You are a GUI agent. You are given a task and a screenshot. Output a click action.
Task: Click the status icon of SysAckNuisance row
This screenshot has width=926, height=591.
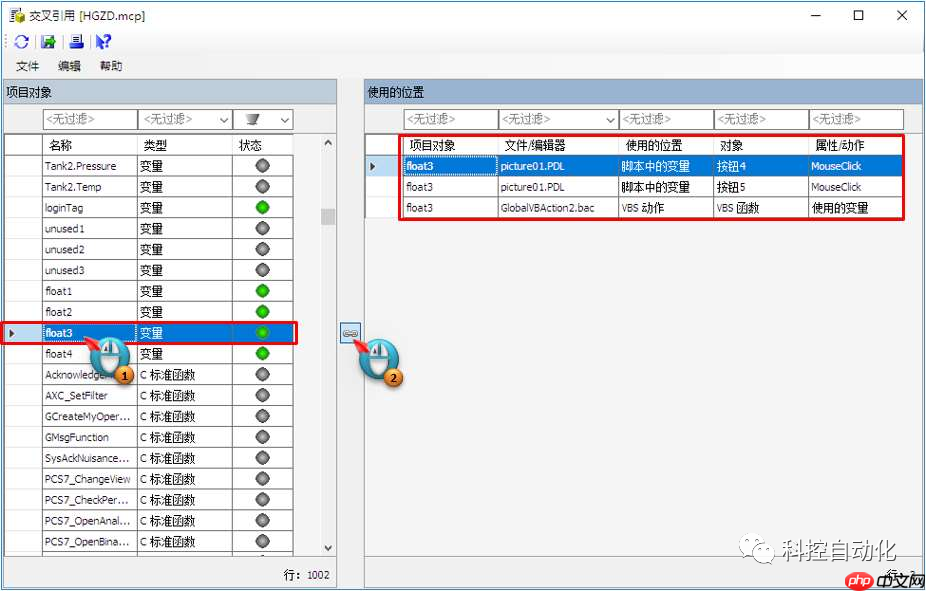pos(262,458)
